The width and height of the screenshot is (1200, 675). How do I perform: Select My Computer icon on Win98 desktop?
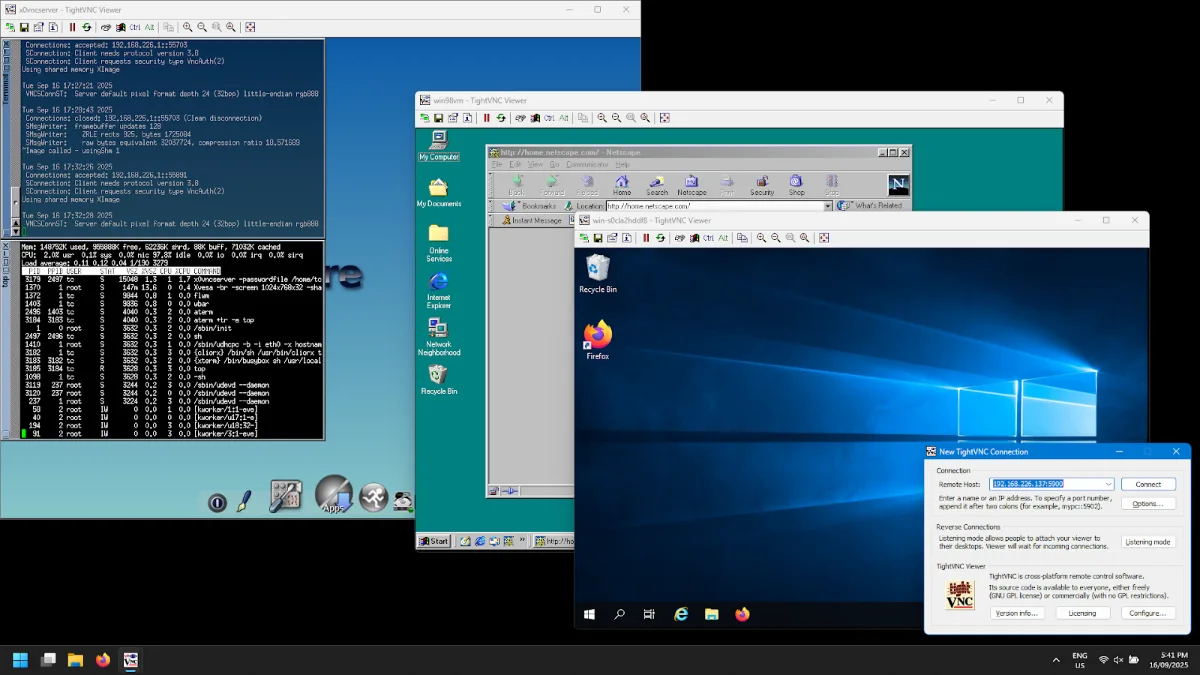tap(438, 146)
